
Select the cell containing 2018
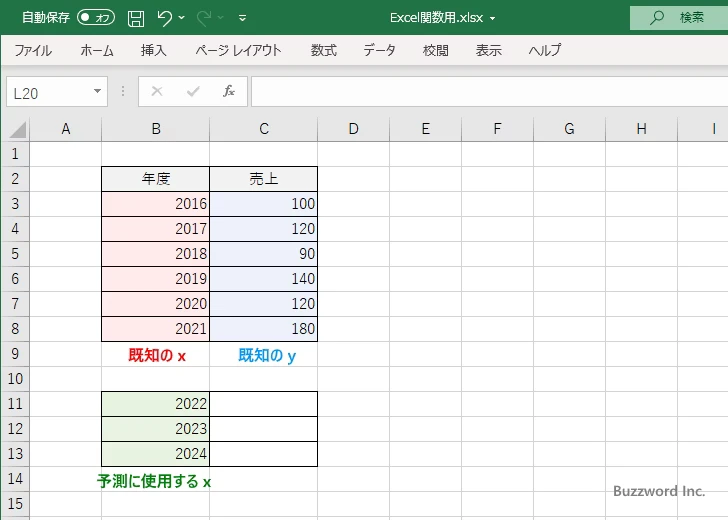[156, 254]
